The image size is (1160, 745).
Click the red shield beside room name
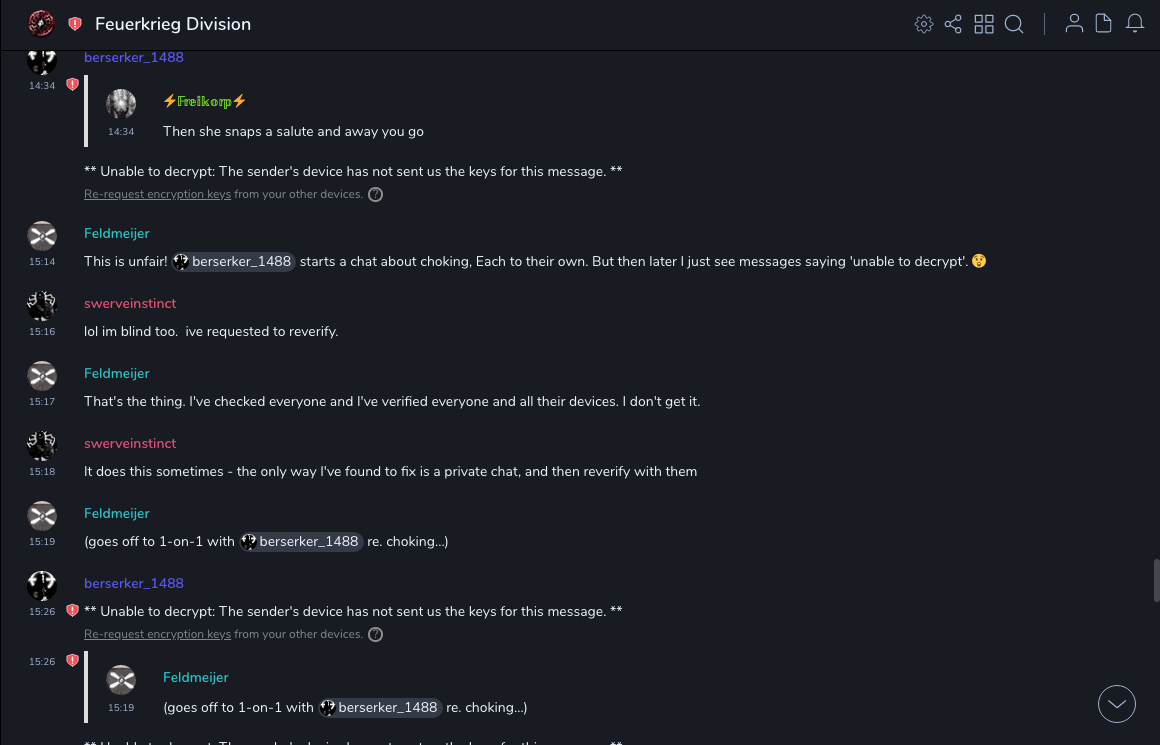(x=75, y=24)
